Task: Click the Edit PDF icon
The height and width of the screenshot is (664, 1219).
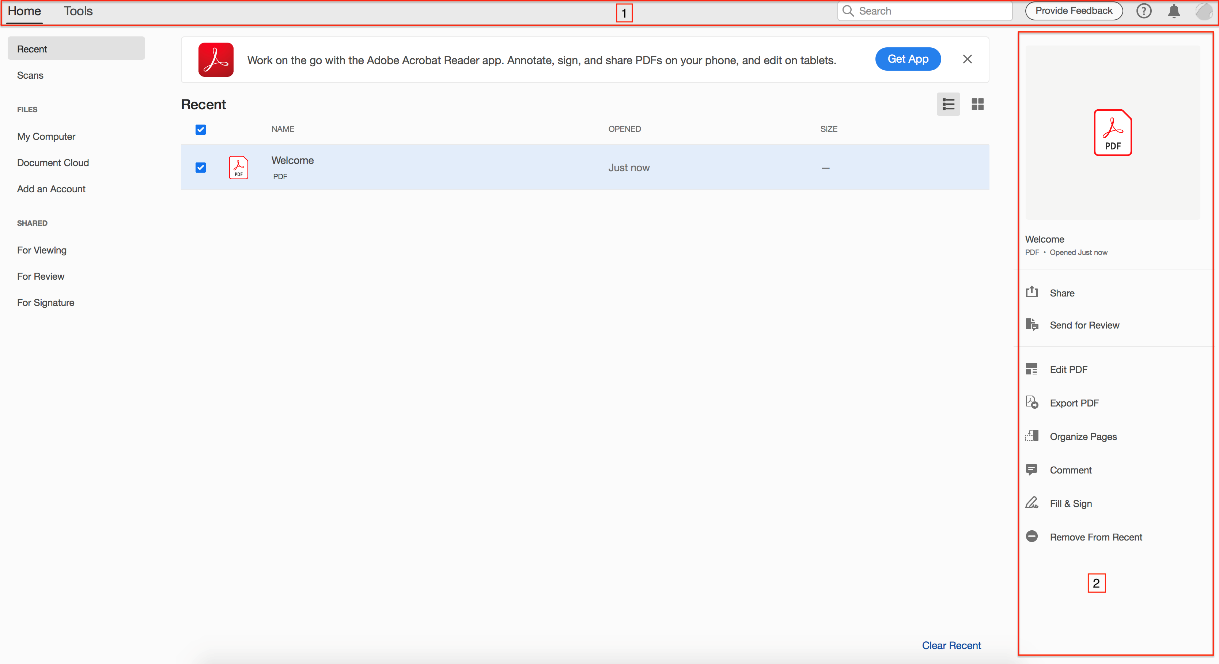Action: [x=1032, y=369]
